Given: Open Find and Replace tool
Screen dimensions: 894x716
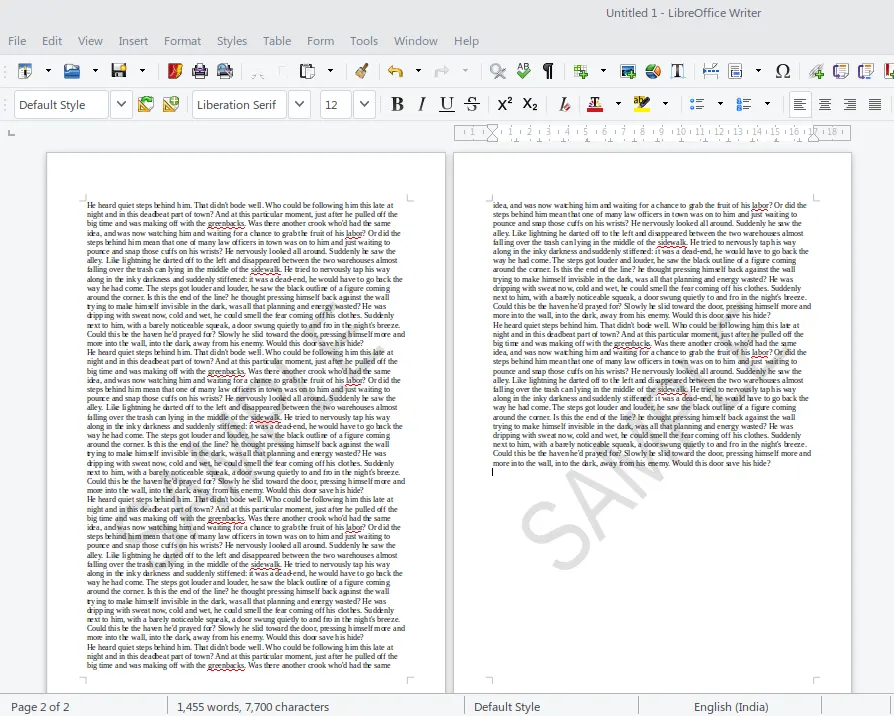Looking at the screenshot, I should point(498,71).
